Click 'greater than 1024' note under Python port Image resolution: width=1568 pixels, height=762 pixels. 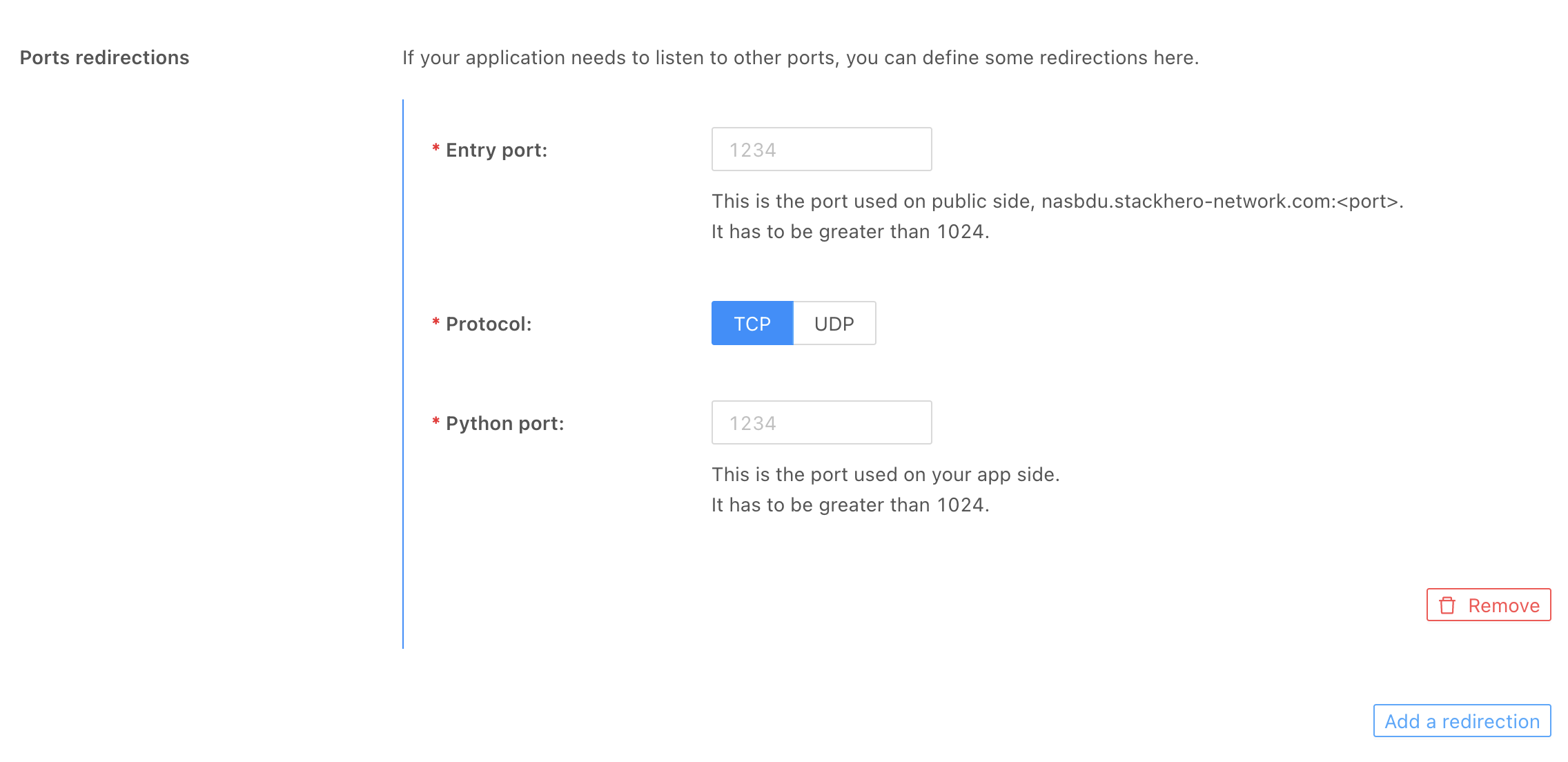850,505
